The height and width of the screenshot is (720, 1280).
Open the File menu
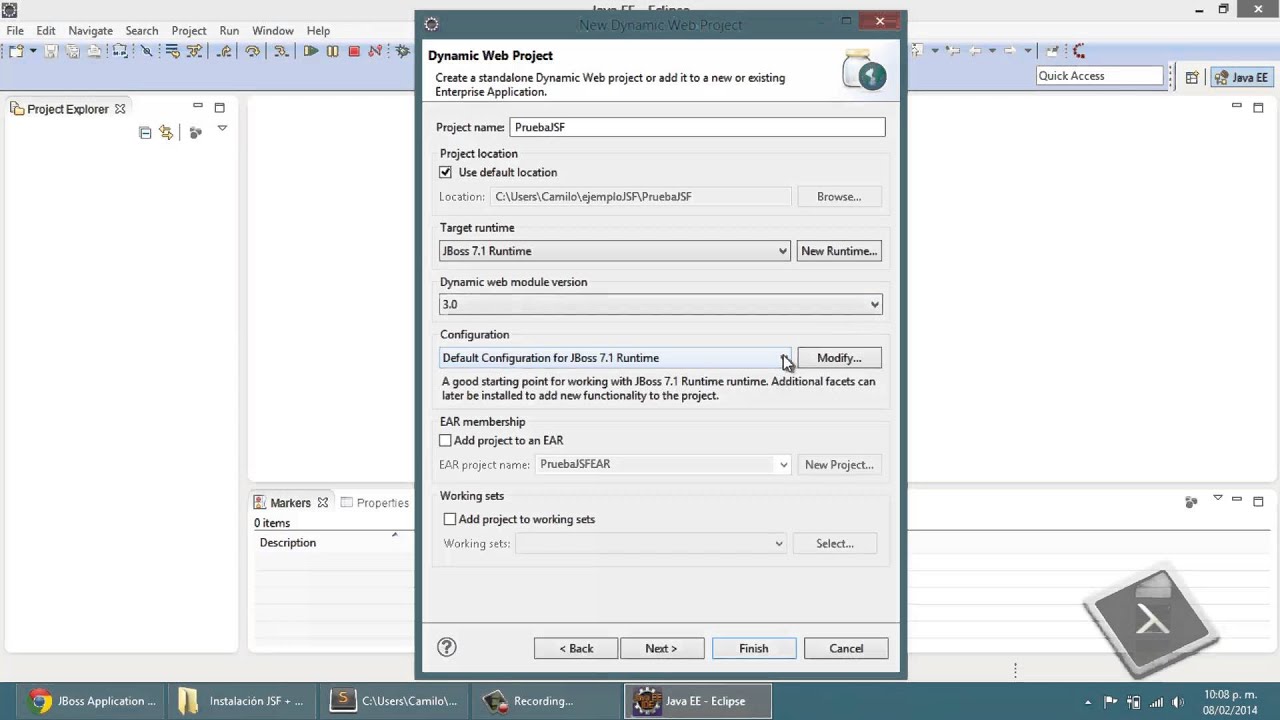15,31
